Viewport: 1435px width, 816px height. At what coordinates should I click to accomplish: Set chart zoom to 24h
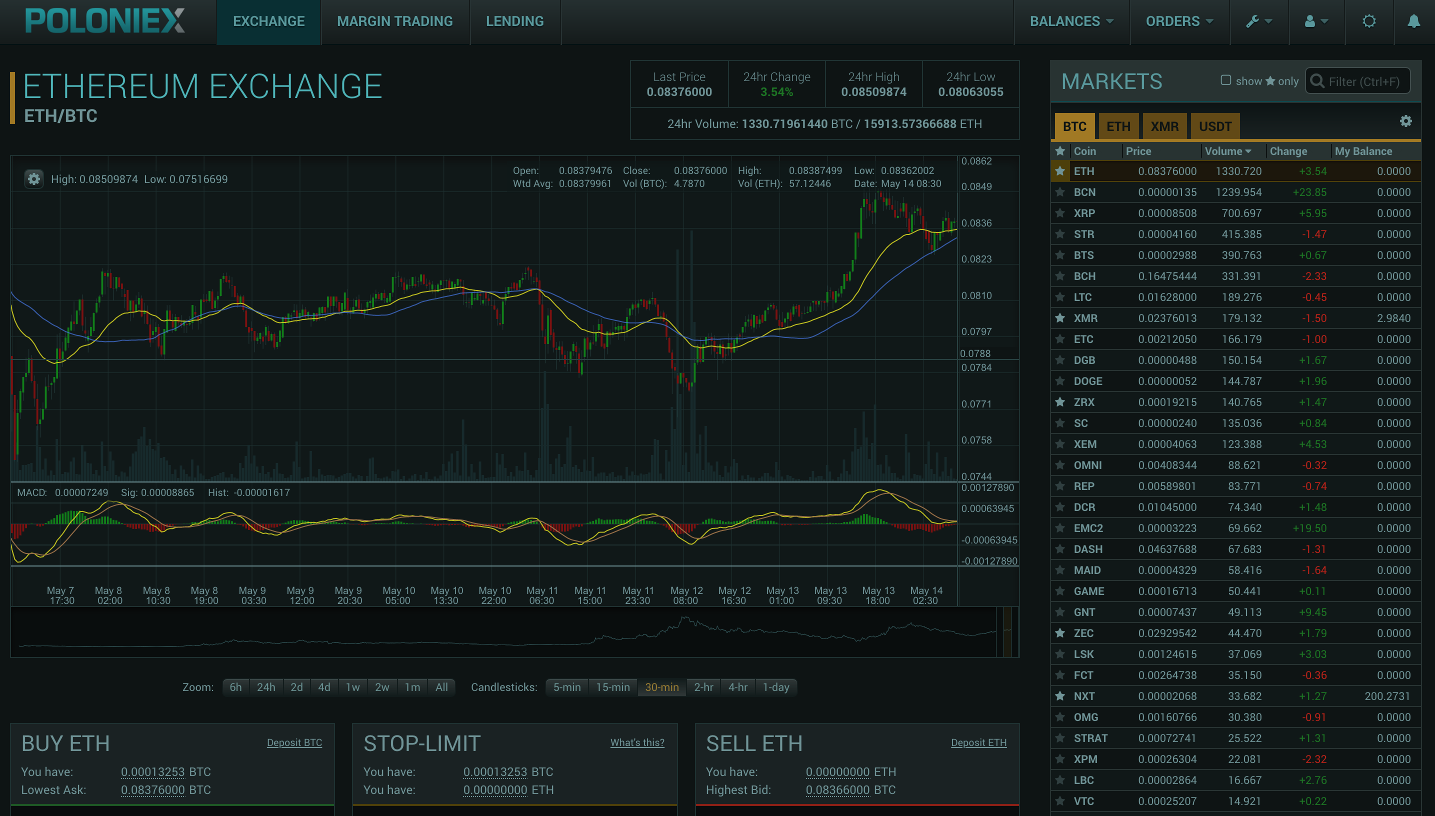coord(266,687)
